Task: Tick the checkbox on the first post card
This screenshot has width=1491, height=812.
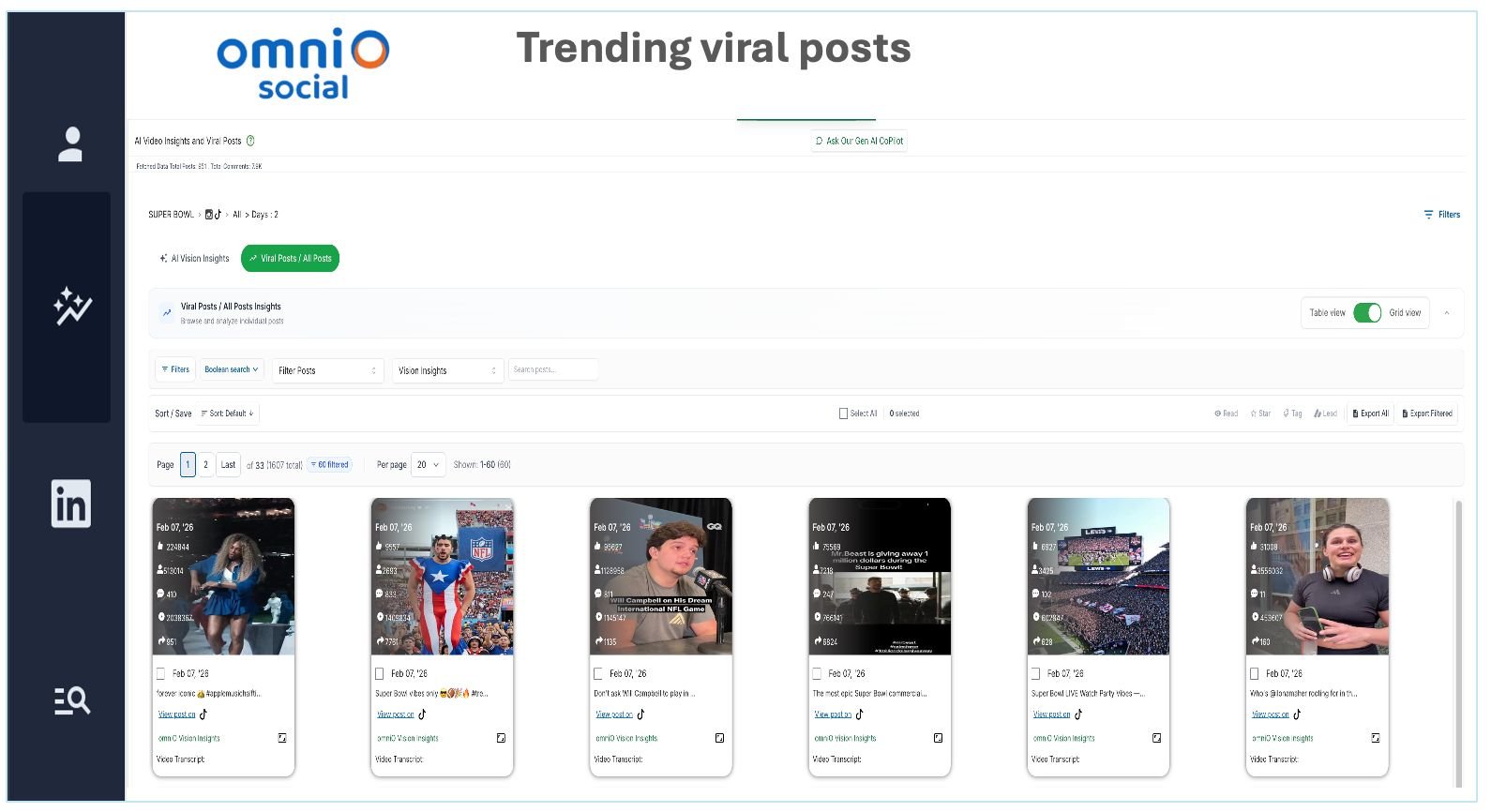Action: pos(160,673)
